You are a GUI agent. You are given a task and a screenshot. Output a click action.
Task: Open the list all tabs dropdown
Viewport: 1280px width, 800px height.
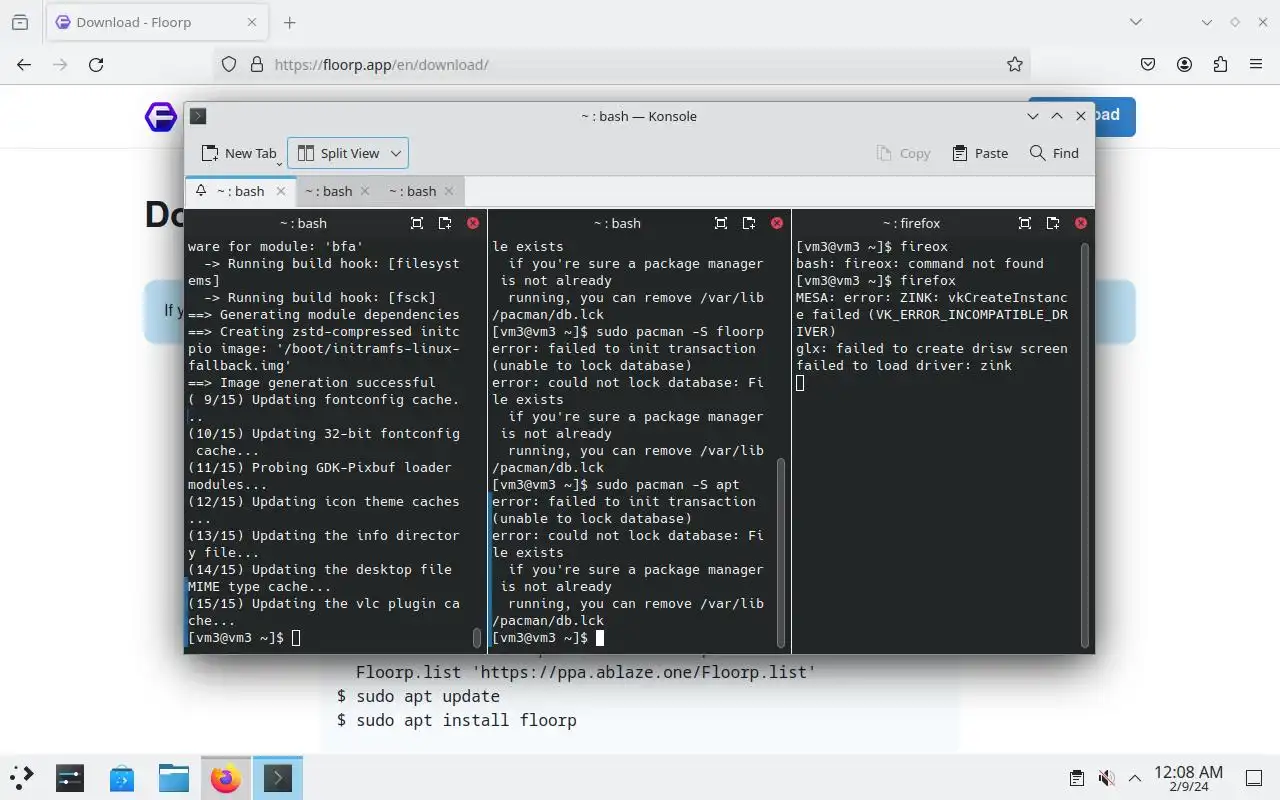tap(1135, 22)
